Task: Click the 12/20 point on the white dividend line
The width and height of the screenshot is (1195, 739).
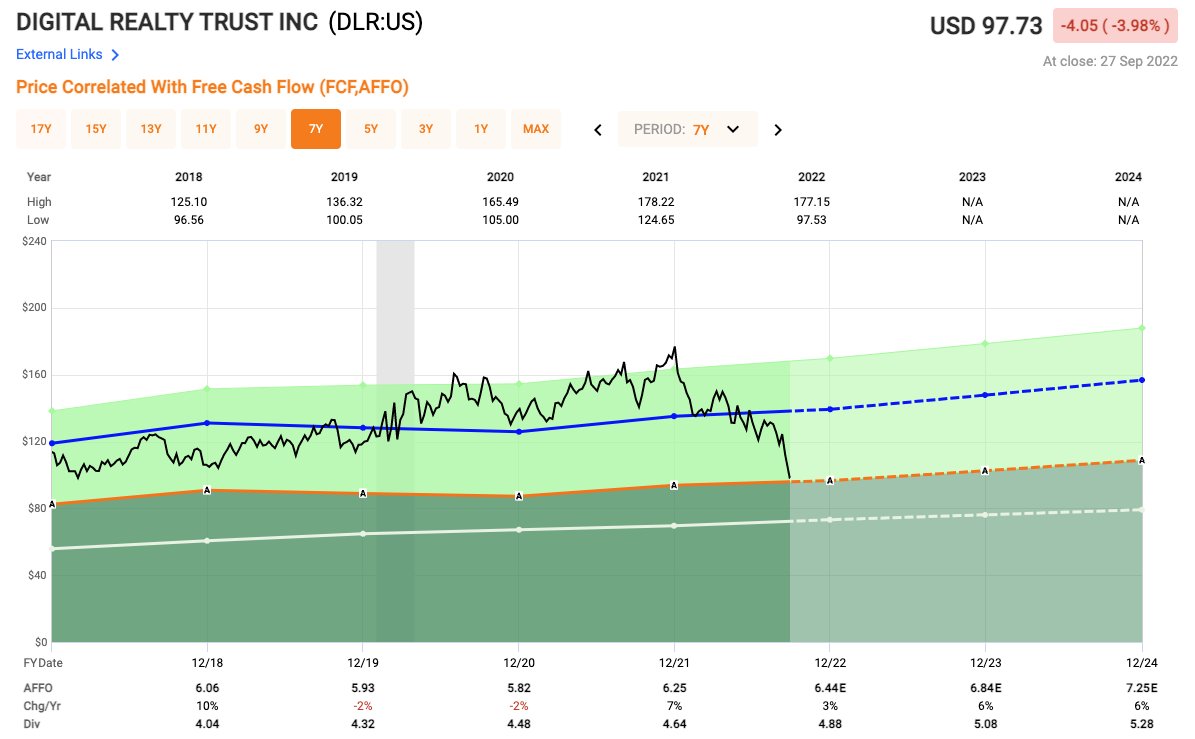Action: point(519,529)
